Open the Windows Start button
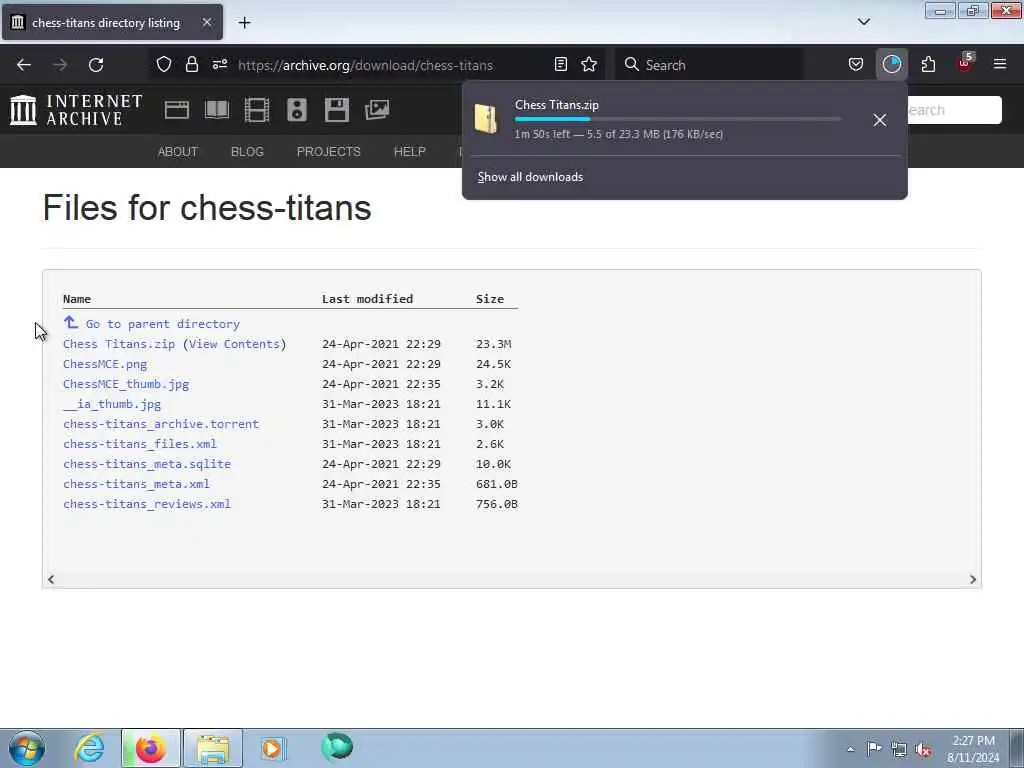Image resolution: width=1024 pixels, height=768 pixels. (27, 748)
